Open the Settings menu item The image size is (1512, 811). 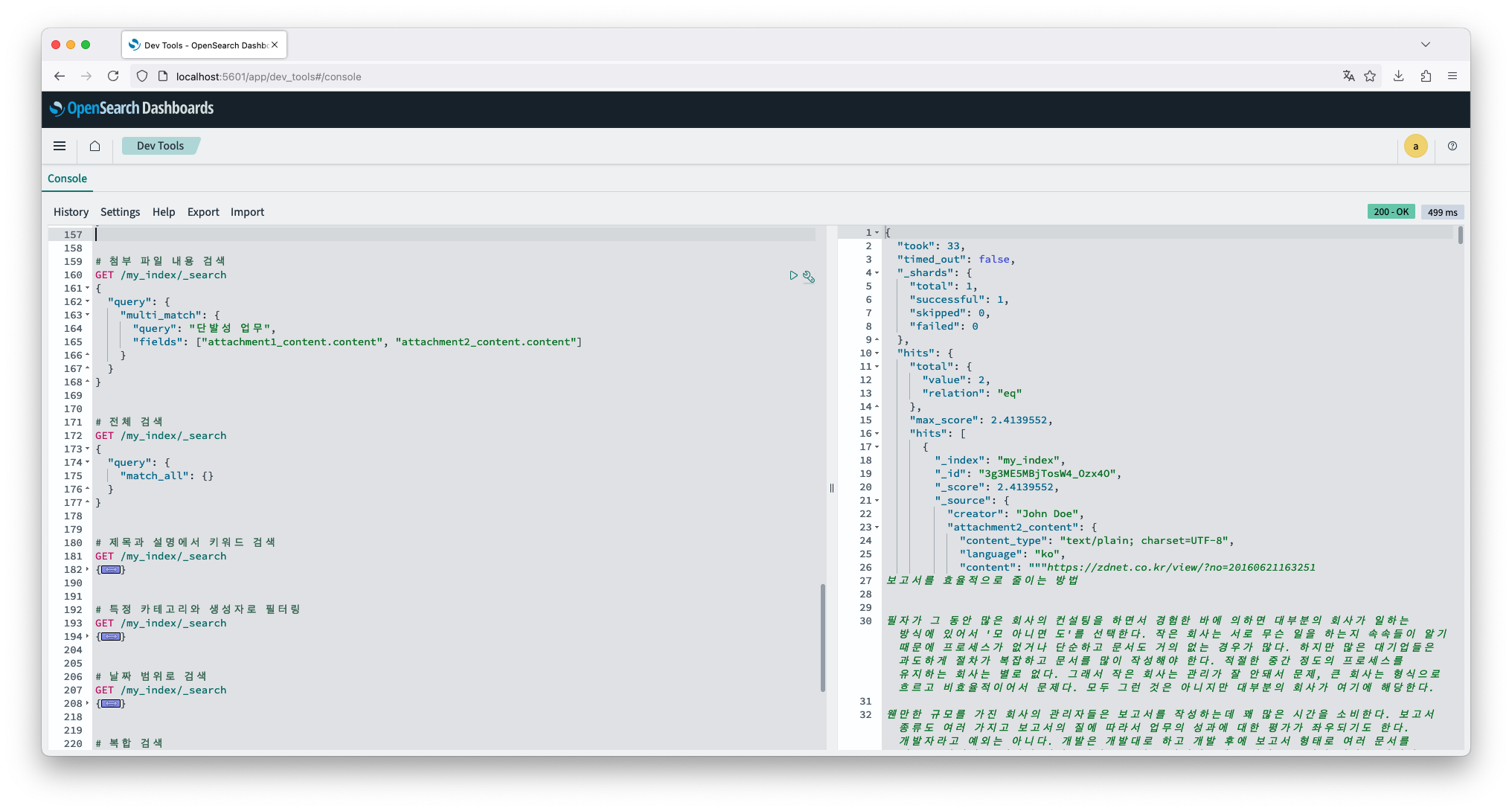coord(120,212)
